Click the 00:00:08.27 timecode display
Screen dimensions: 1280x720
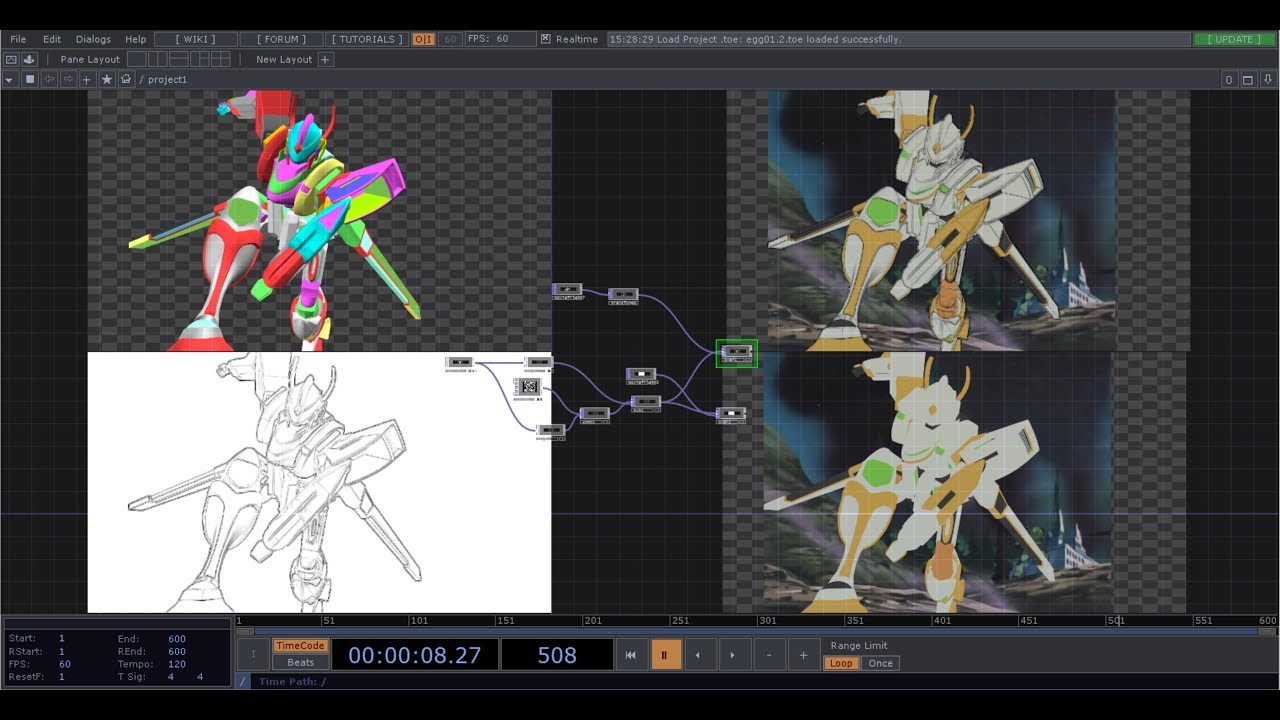pyautogui.click(x=415, y=655)
